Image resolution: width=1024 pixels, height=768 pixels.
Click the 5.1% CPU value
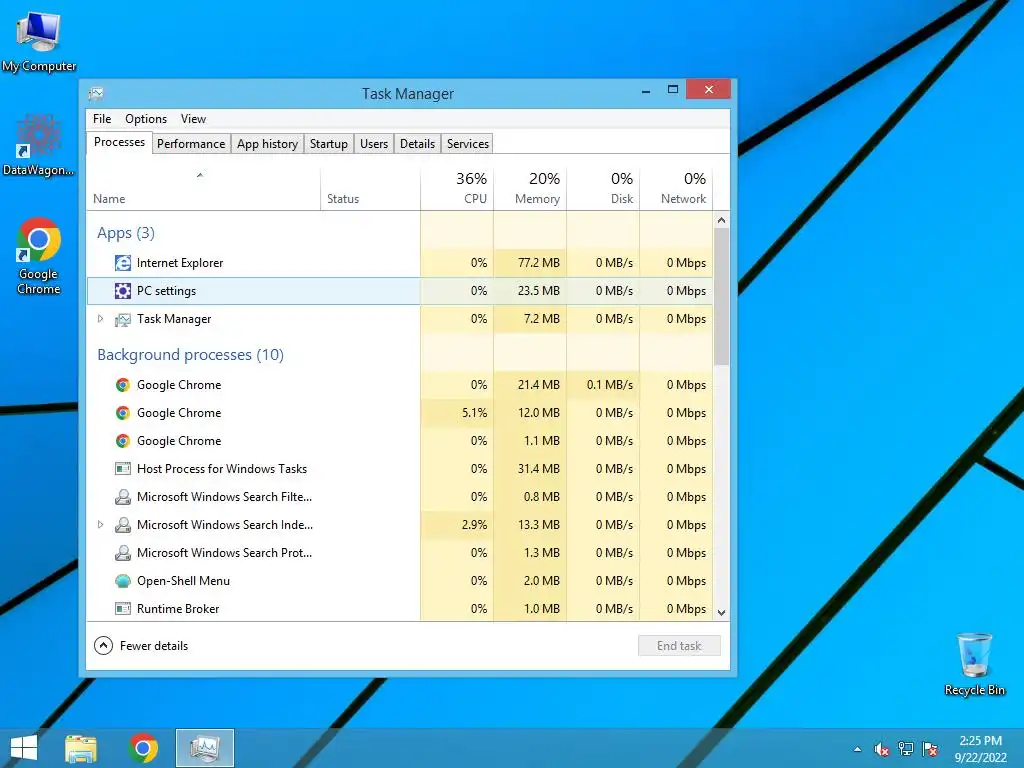point(475,413)
